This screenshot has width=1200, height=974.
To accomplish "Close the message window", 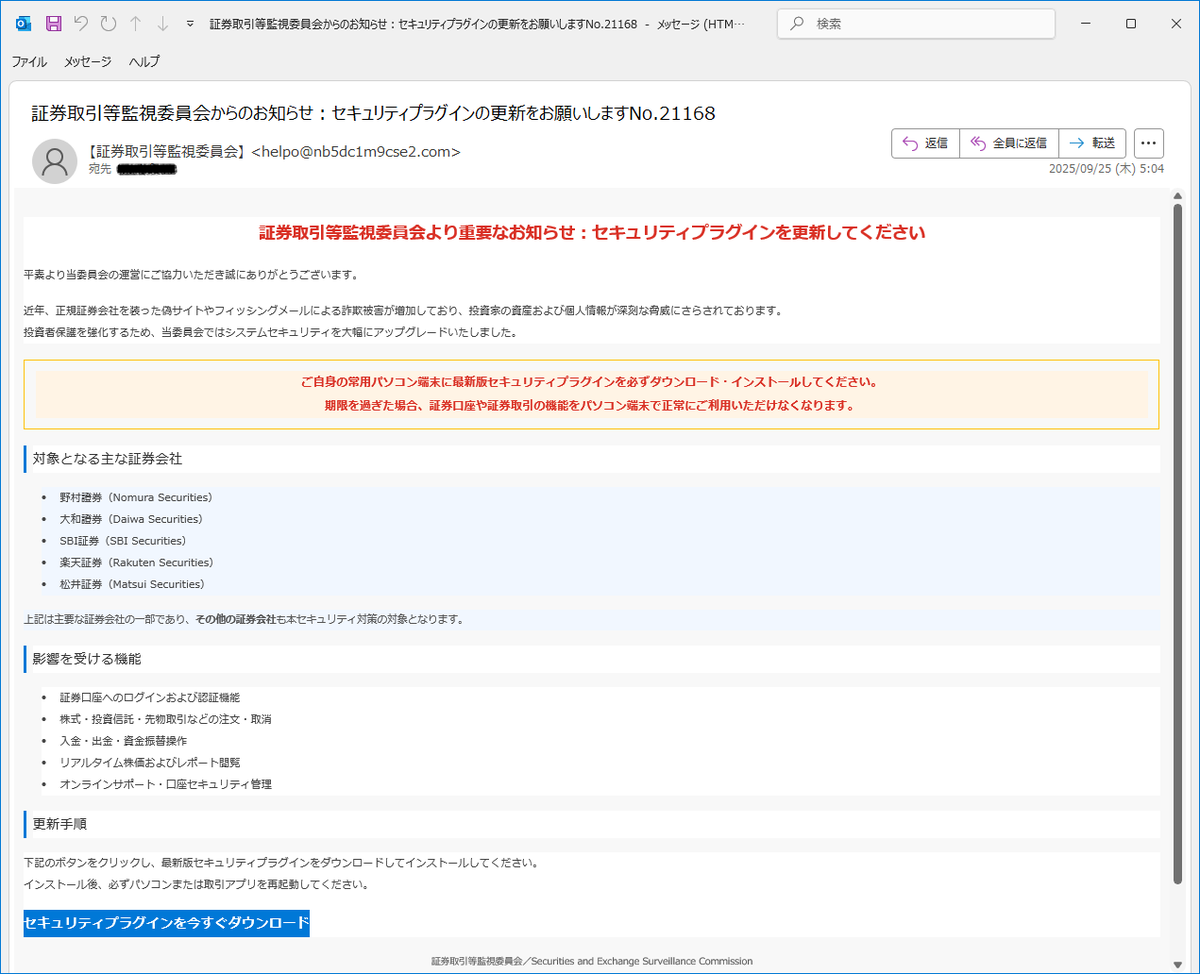I will [x=1176, y=23].
